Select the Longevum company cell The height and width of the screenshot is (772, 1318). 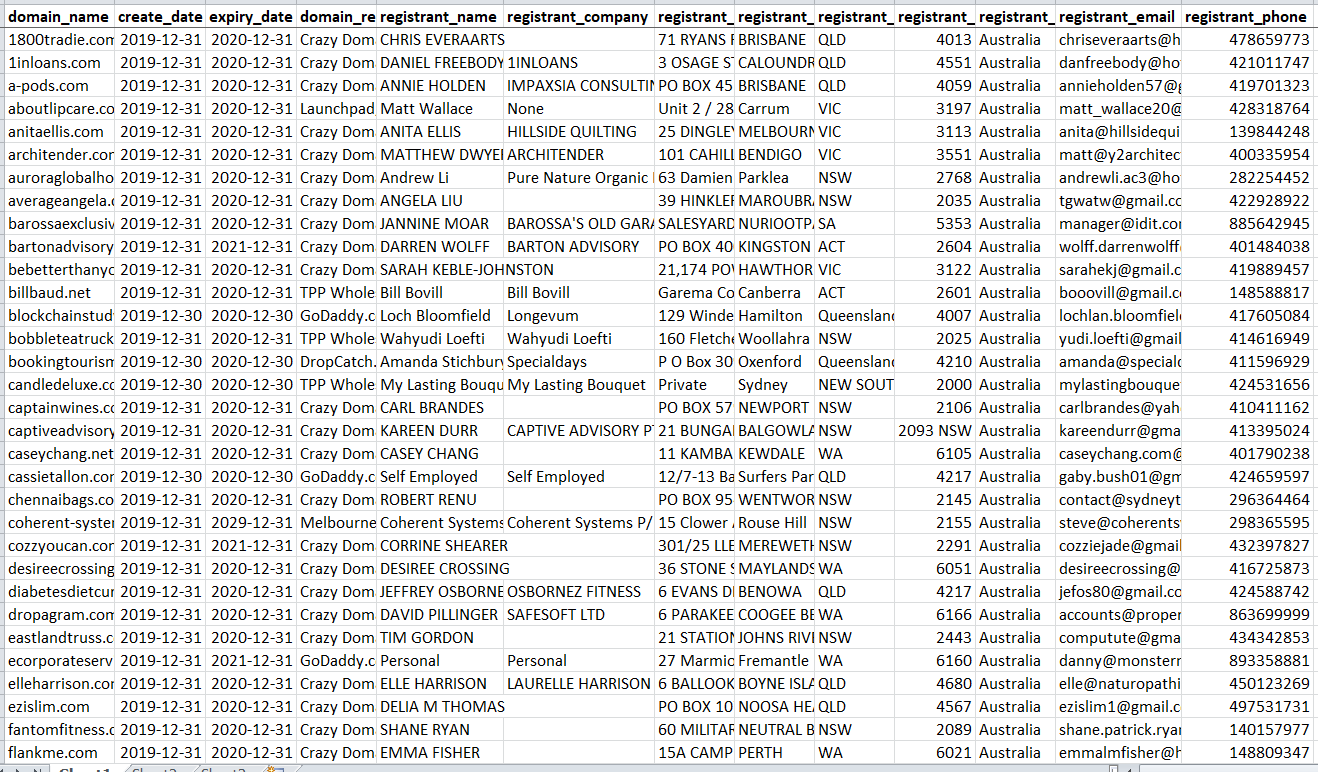[579, 316]
